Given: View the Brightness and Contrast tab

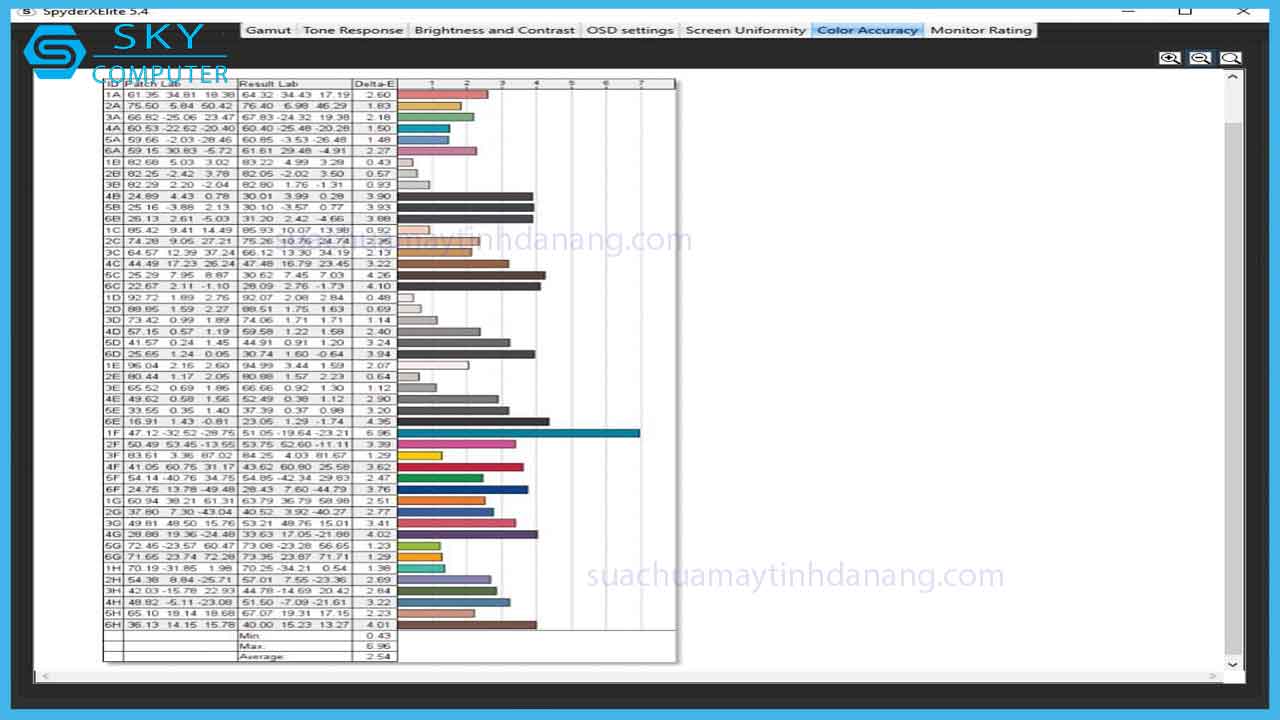Looking at the screenshot, I should click(x=495, y=30).
